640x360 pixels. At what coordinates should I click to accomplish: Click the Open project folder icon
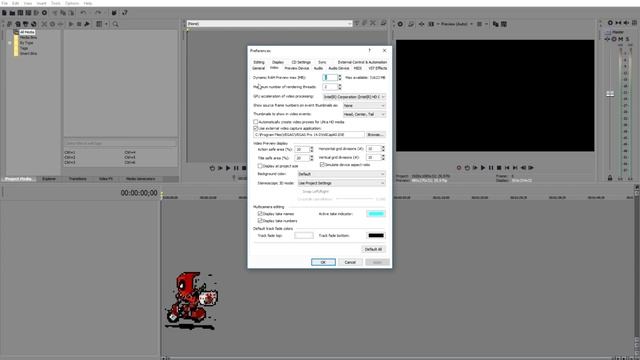click(x=12, y=13)
